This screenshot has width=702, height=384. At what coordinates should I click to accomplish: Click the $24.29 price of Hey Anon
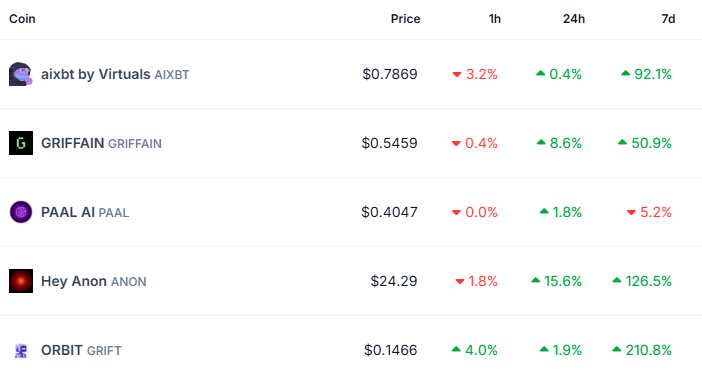[394, 281]
